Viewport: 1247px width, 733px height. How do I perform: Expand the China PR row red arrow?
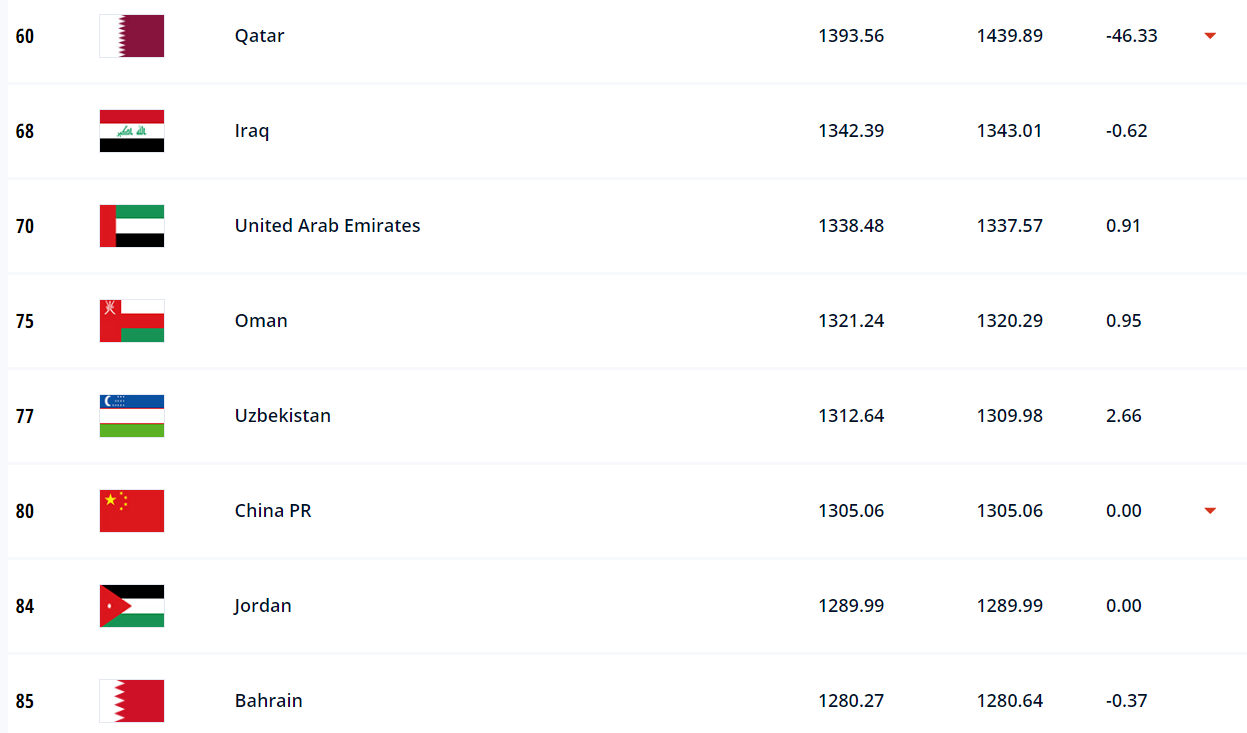click(1210, 511)
